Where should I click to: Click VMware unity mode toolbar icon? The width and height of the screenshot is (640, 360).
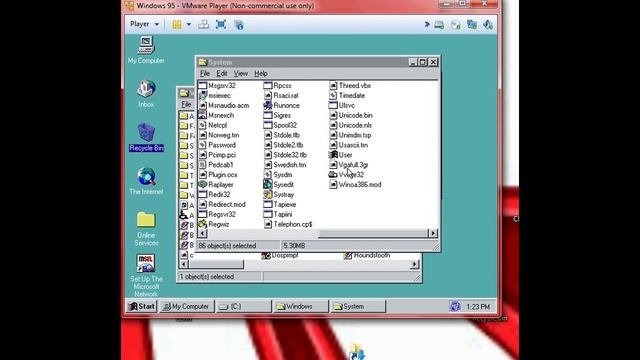click(239, 24)
